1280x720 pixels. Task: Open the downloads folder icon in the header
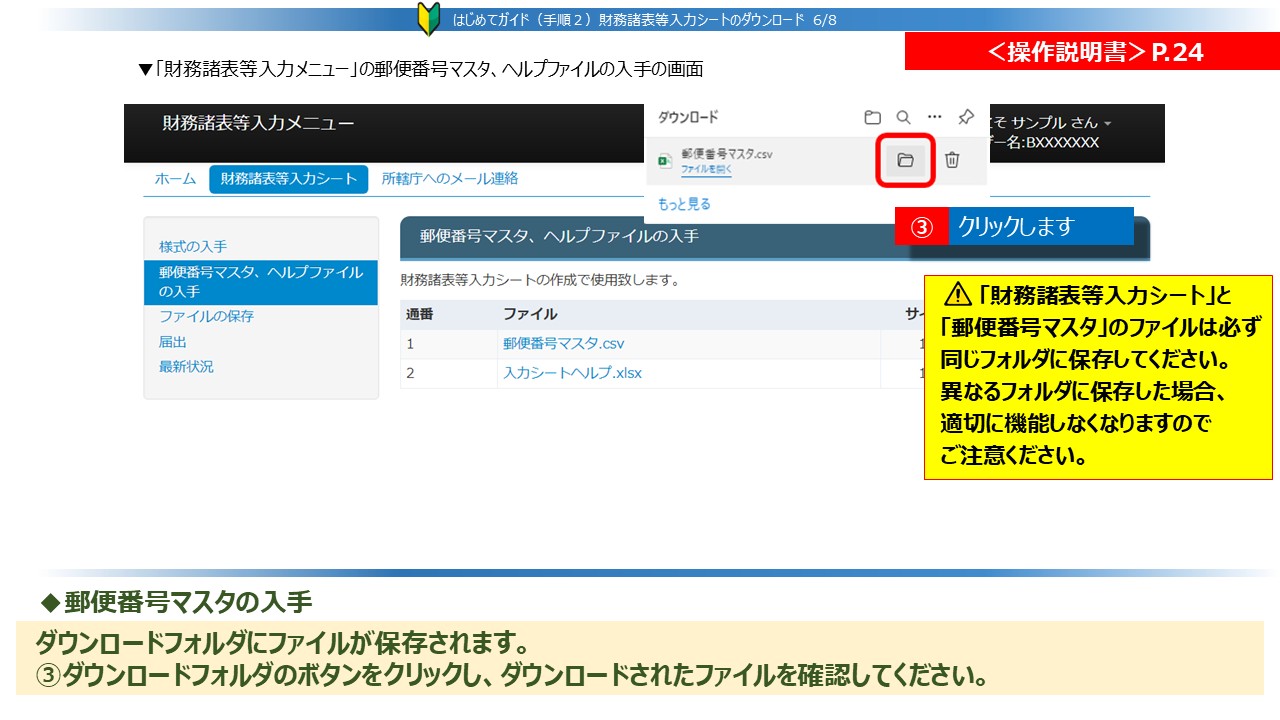click(872, 117)
